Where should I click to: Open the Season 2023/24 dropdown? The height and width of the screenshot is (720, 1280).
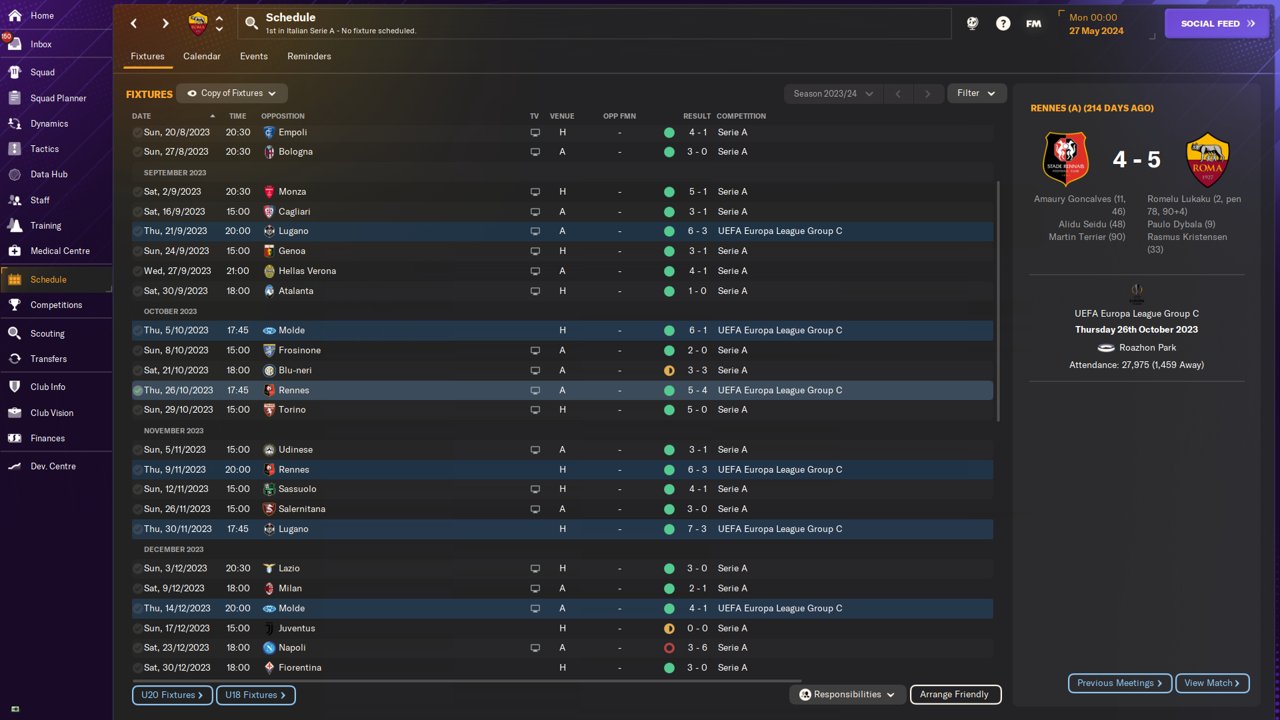[832, 93]
